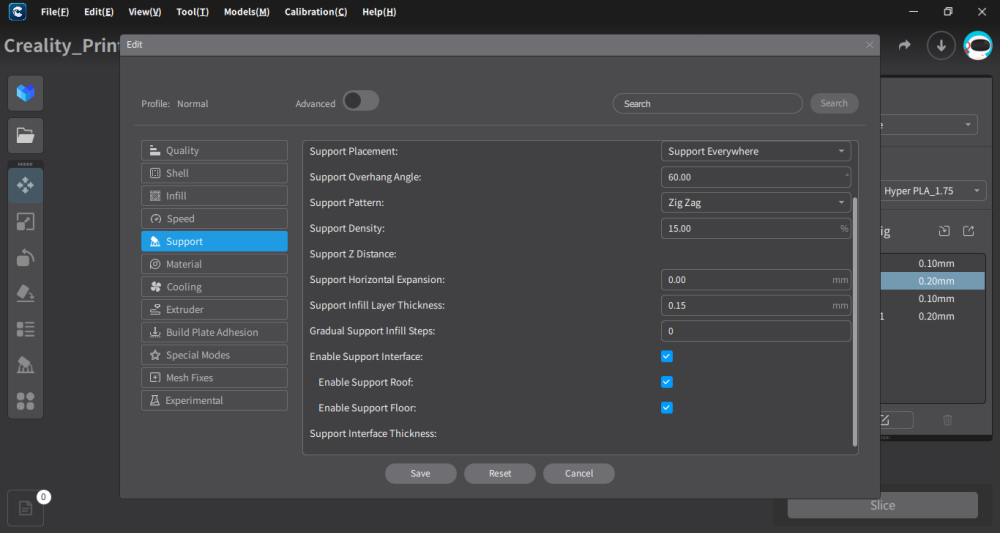Image resolution: width=1000 pixels, height=533 pixels.
Task: Click the export profile icon in right panel
Action: coord(969,231)
